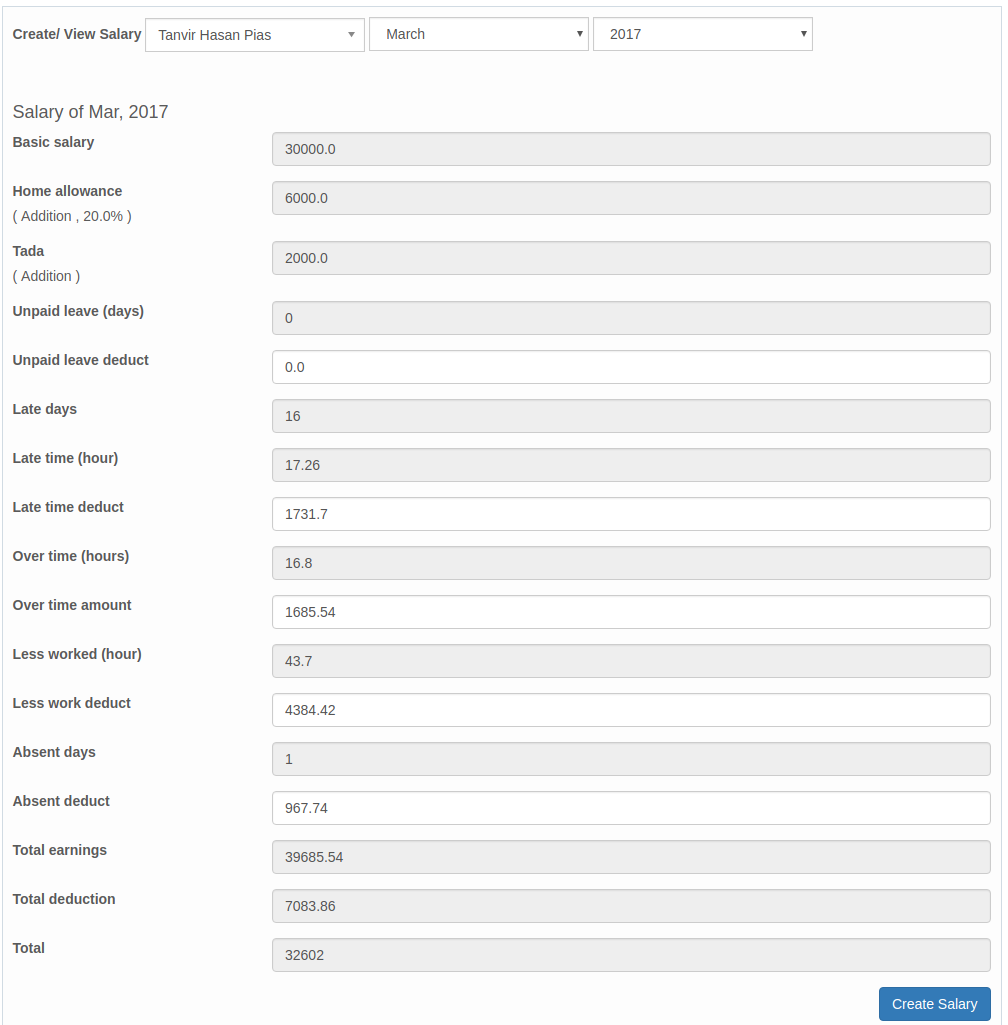Click the Total earnings field
1008x1025 pixels.
[x=631, y=857]
